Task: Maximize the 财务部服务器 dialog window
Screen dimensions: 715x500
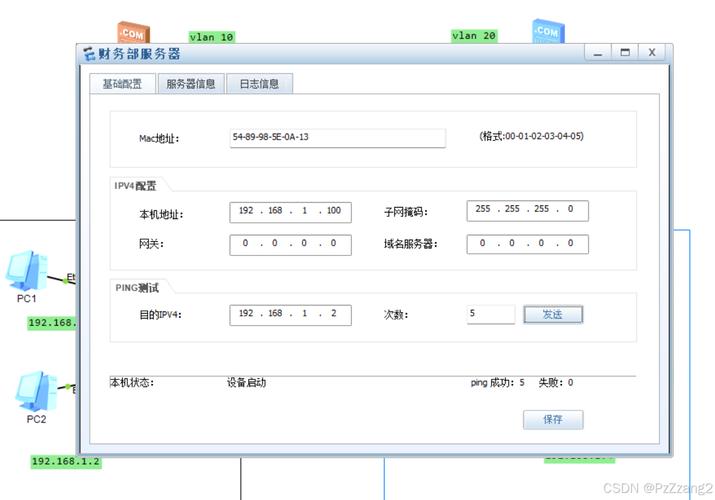Action: coord(625,52)
